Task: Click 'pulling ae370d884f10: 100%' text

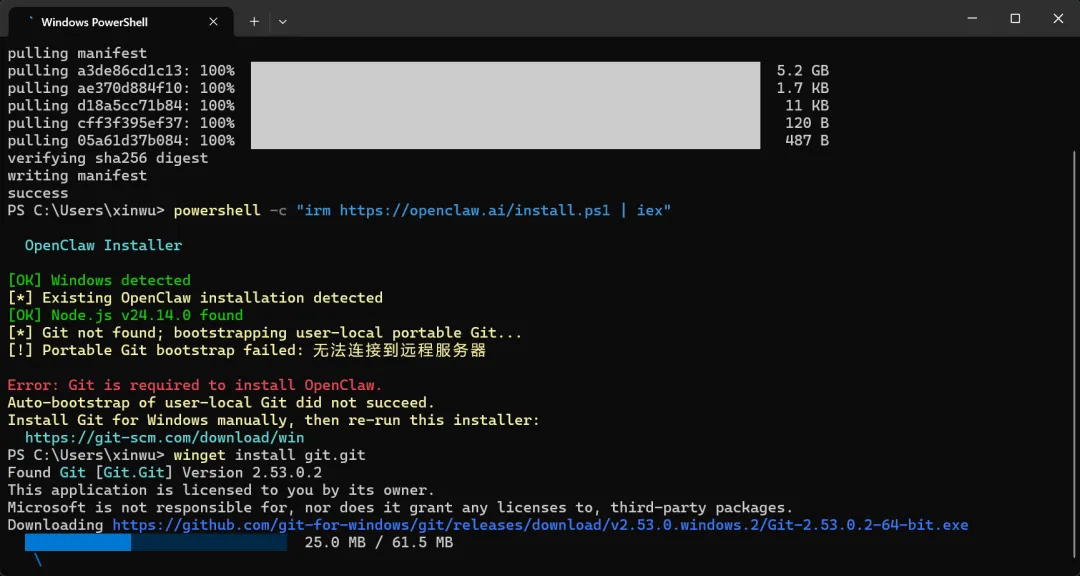Action: 121,88
